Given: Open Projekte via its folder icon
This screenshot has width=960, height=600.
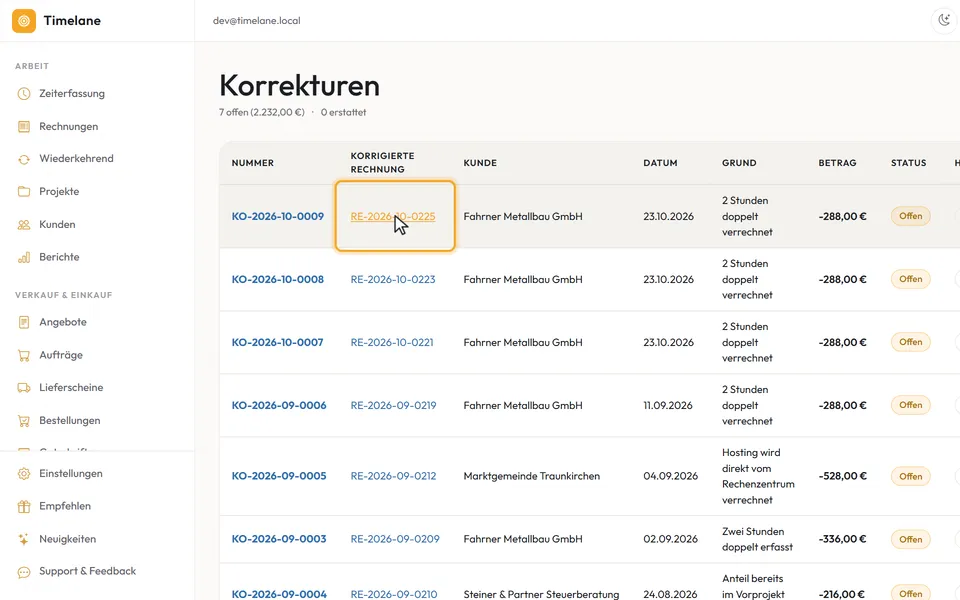Looking at the screenshot, I should coord(24,192).
